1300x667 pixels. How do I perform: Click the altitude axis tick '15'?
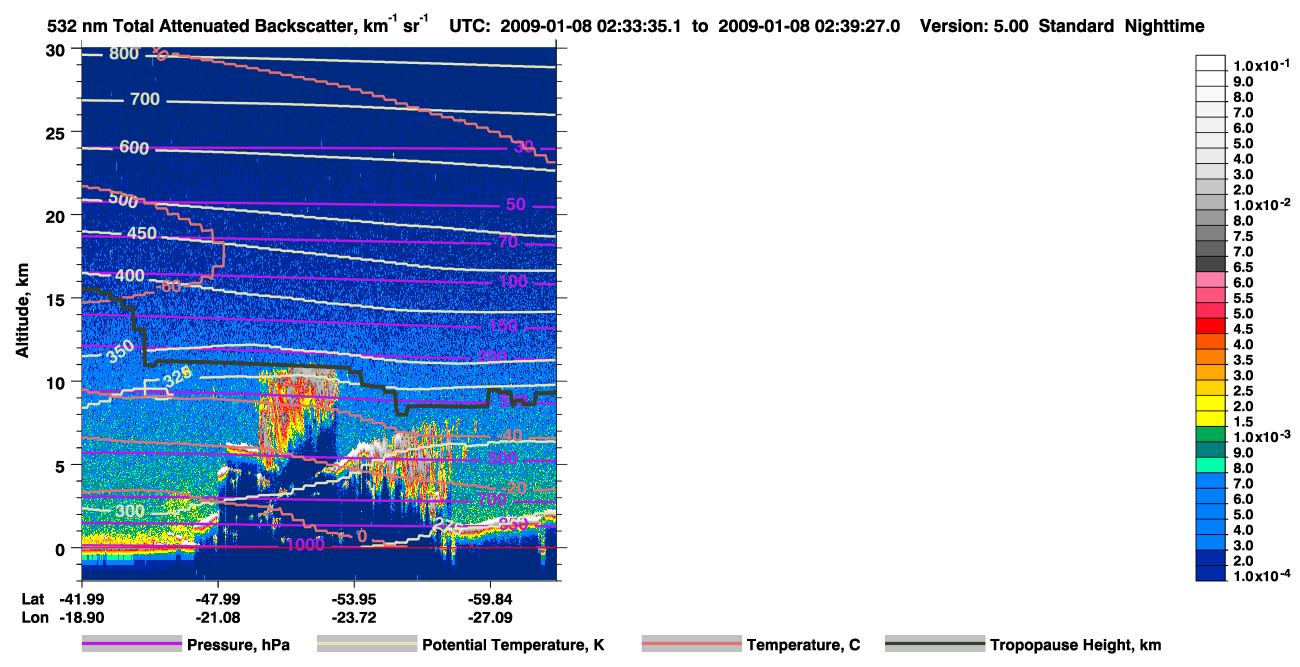pos(57,298)
